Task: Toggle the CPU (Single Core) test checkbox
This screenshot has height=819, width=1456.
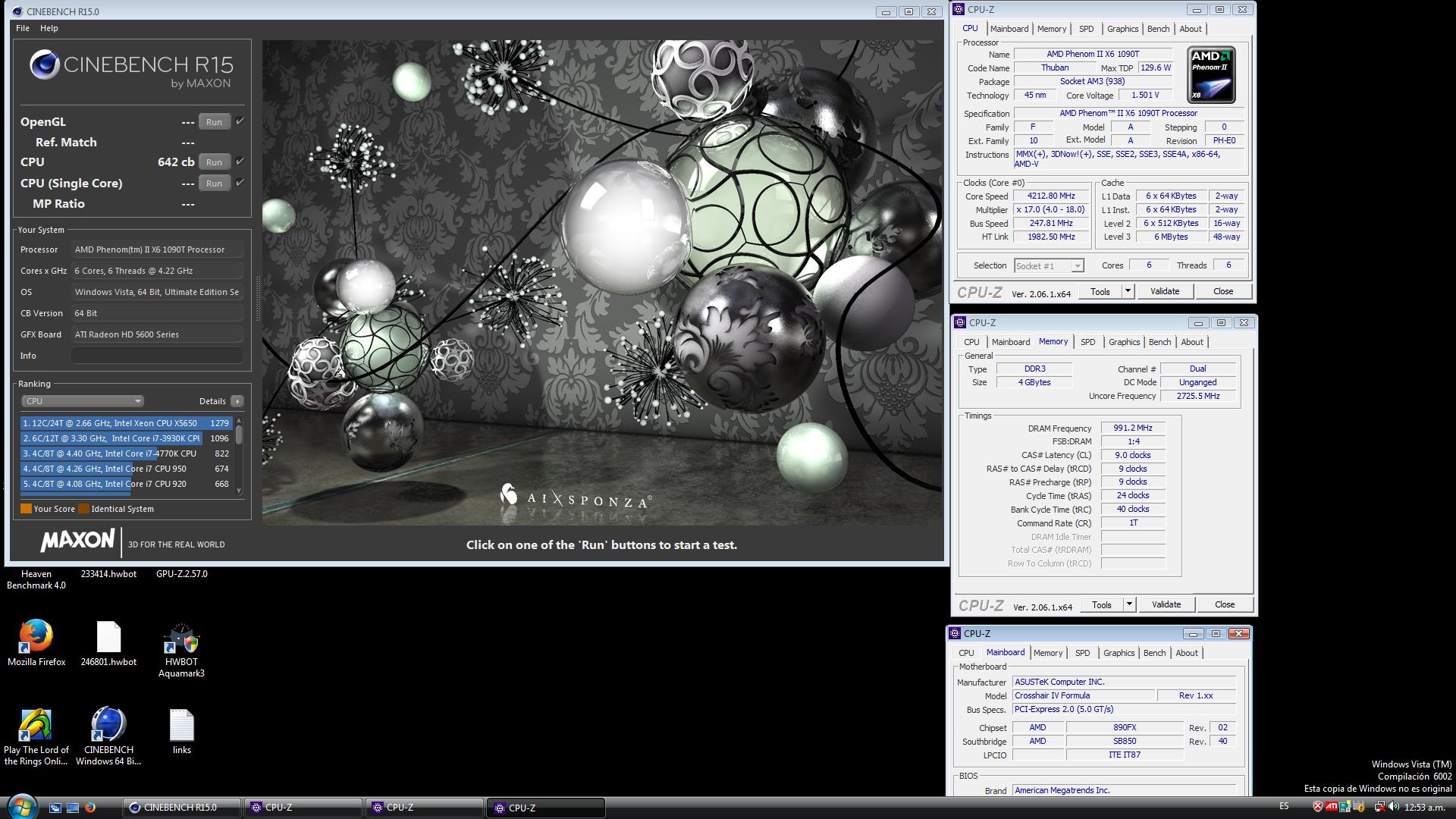Action: click(240, 183)
